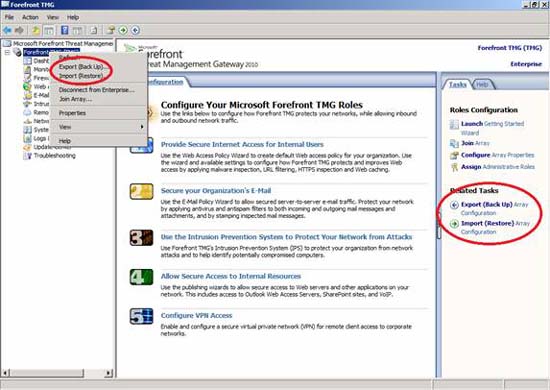Expand the View submenu arrow
550x390 pixels.
(142, 127)
